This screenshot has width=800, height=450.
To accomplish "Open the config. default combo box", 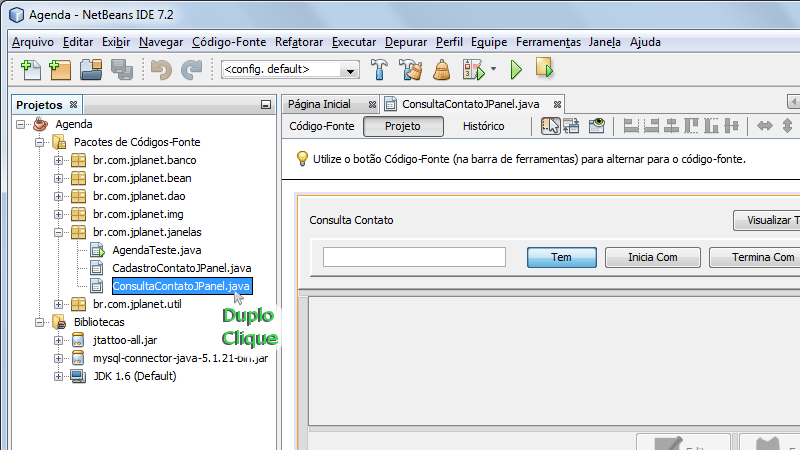I will [290, 69].
